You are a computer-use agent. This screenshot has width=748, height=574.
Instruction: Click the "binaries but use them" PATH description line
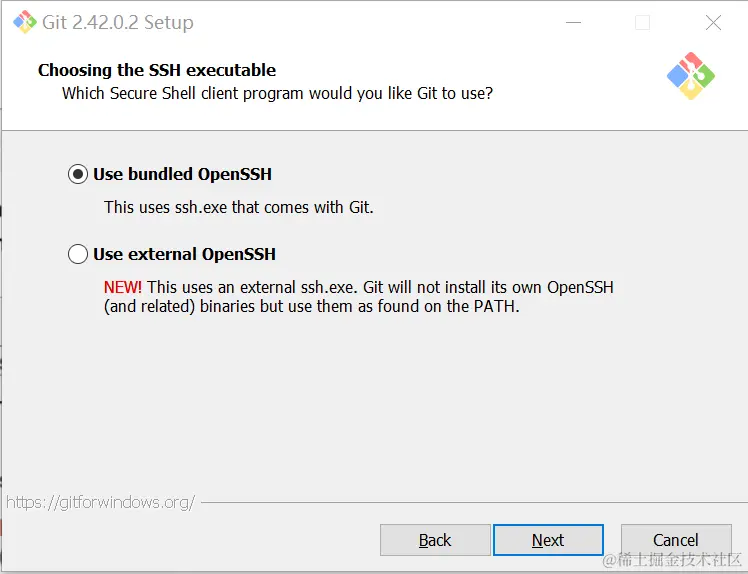point(312,306)
